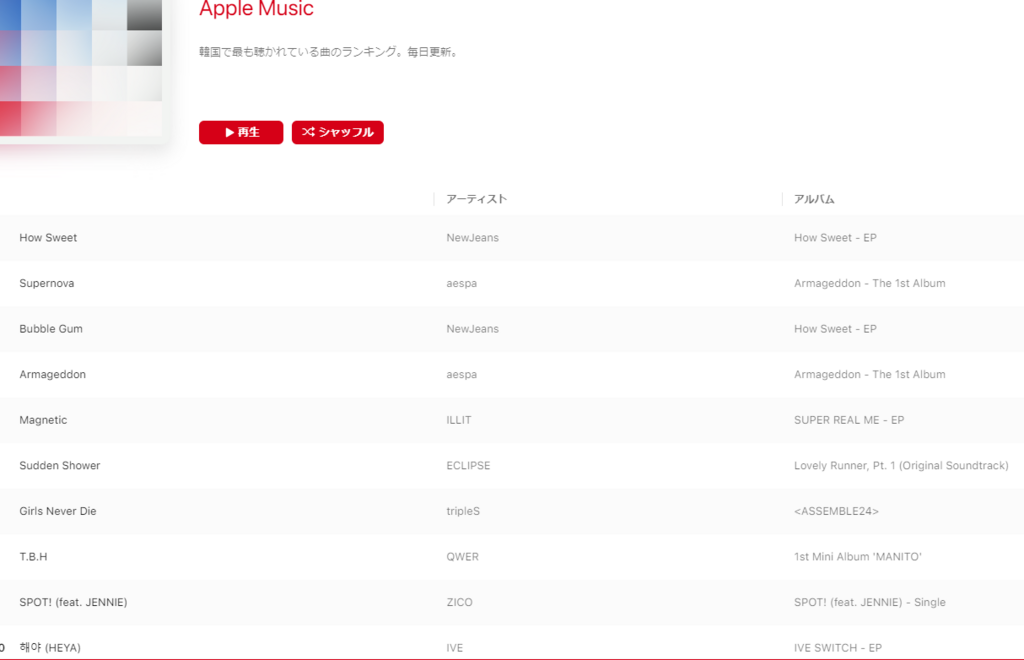Select SPOT! (feat. JENNIE) song
Image resolution: width=1024 pixels, height=660 pixels.
(73, 602)
